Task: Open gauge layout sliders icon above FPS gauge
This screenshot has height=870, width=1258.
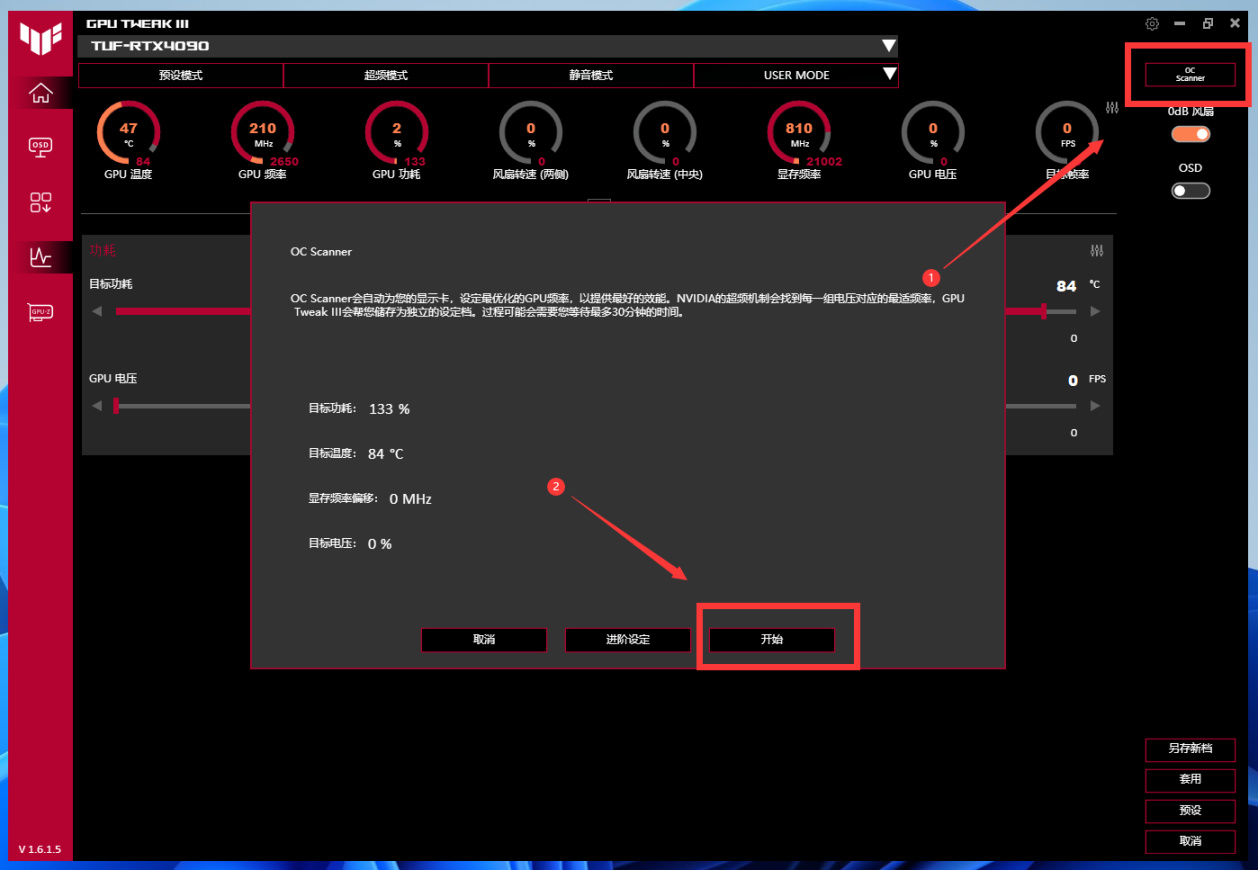Action: click(1112, 107)
